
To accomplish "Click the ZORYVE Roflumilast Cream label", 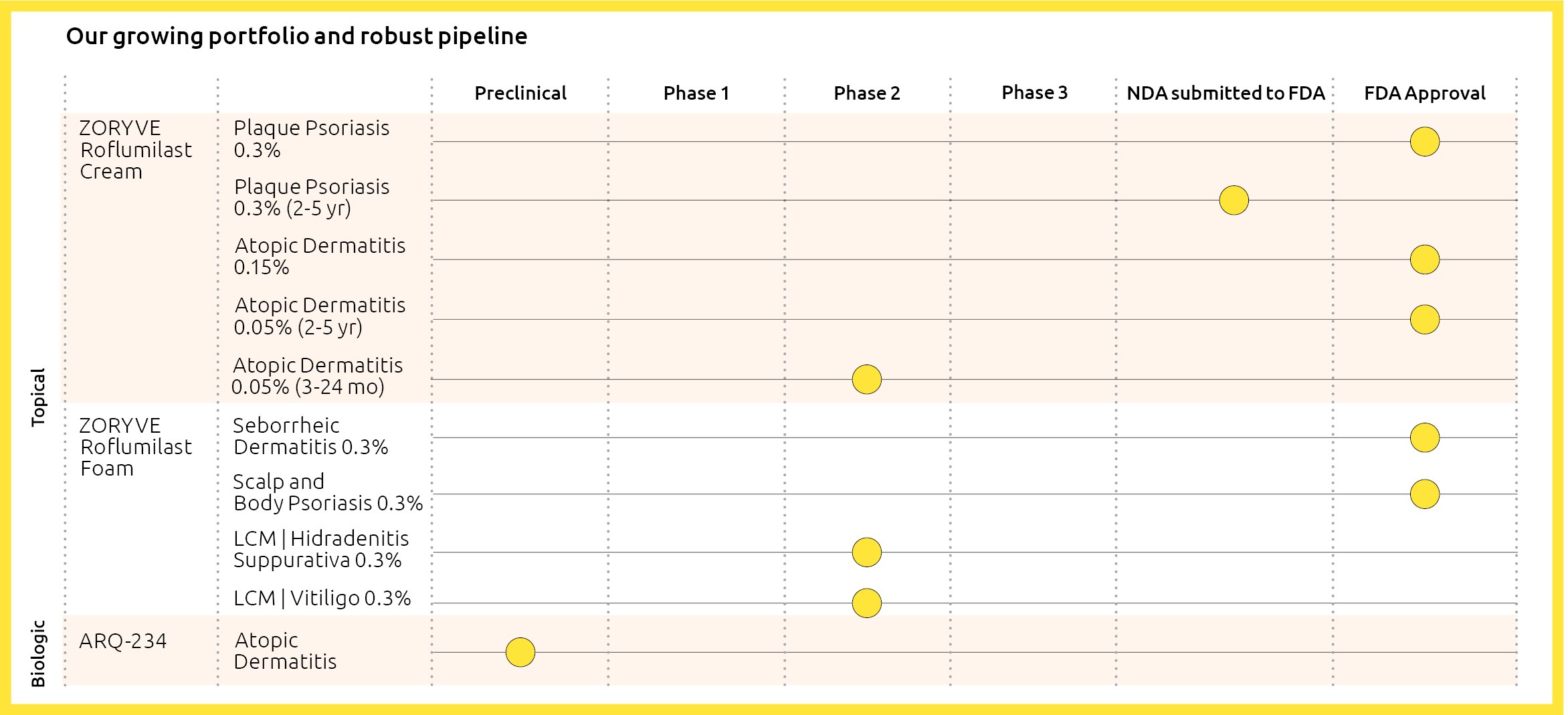I will click(136, 150).
